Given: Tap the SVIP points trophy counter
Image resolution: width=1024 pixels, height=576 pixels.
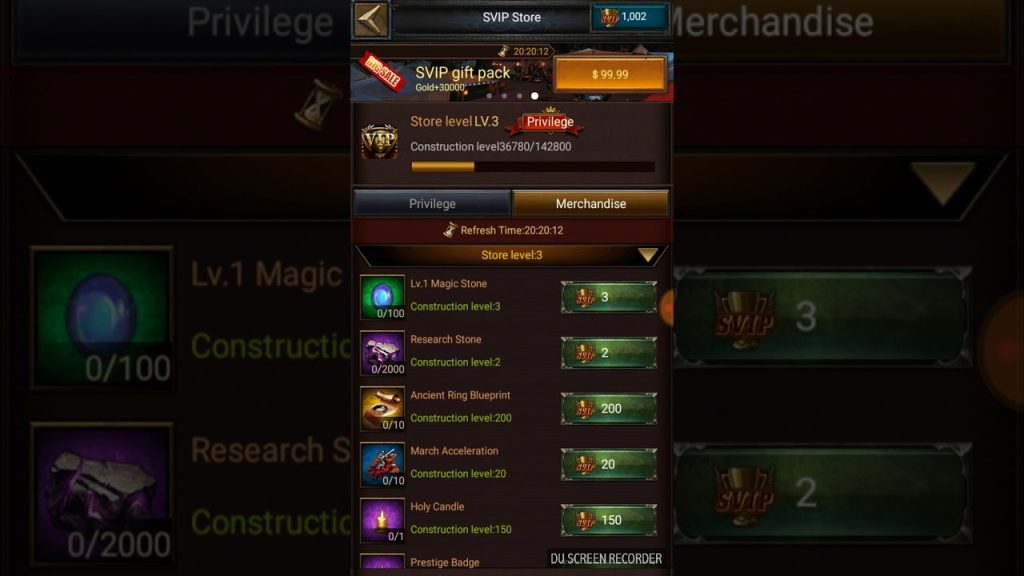Looking at the screenshot, I should pyautogui.click(x=629, y=17).
